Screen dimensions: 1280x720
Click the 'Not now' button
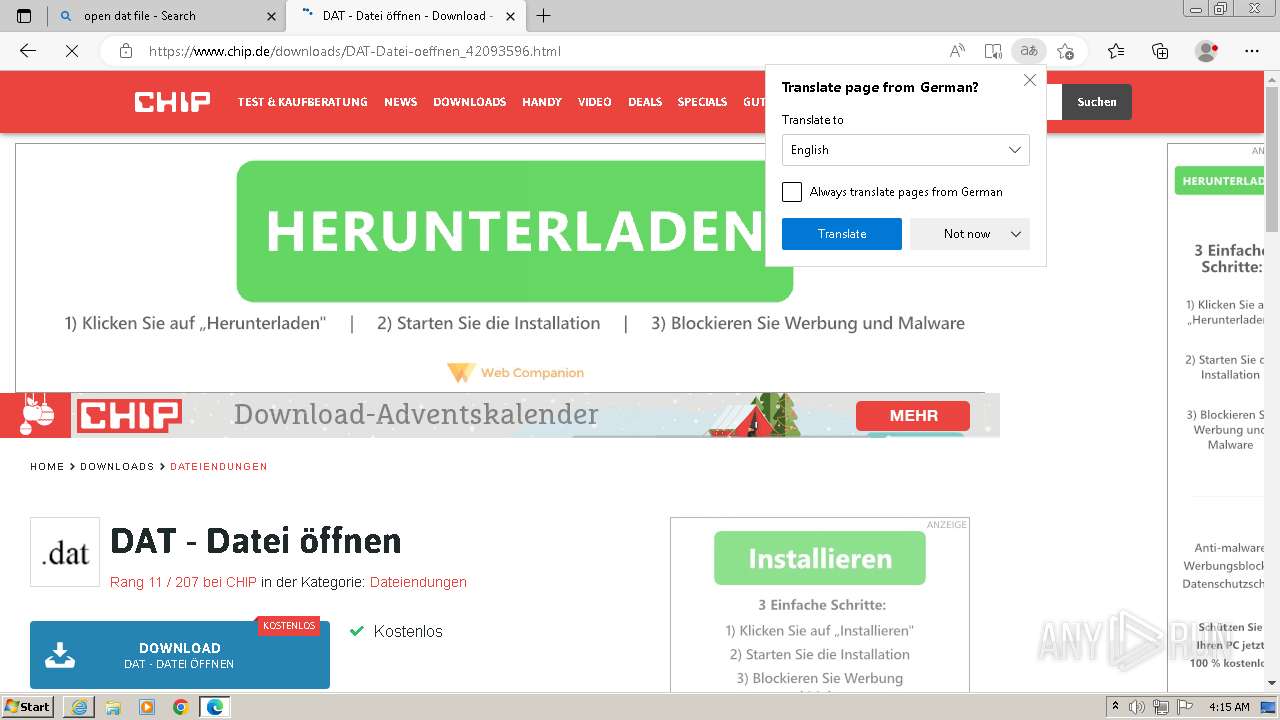(x=967, y=234)
